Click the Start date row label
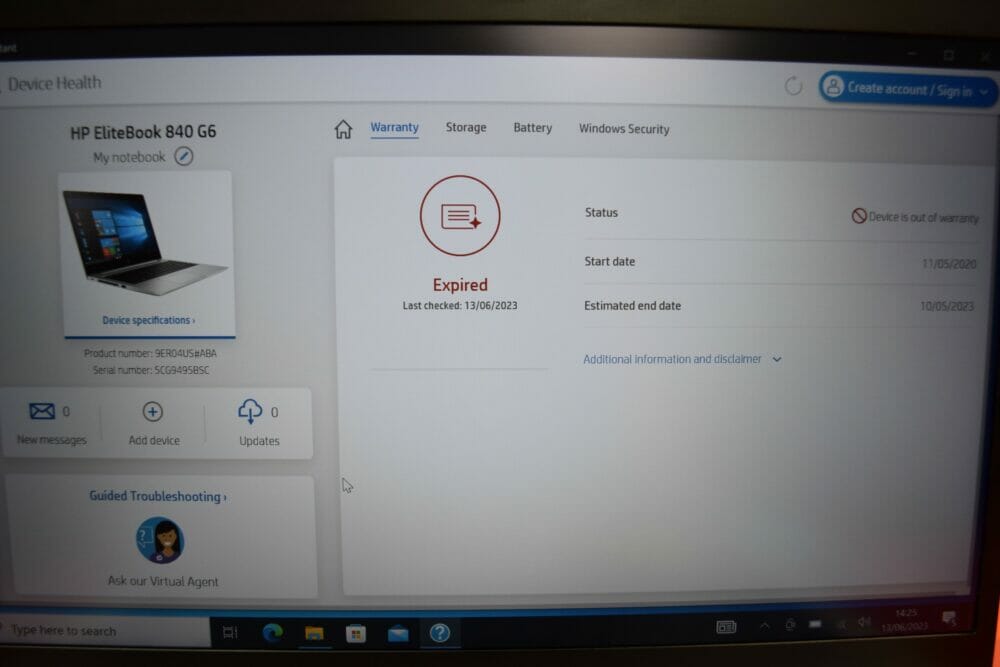Image resolution: width=1000 pixels, height=667 pixels. tap(610, 261)
